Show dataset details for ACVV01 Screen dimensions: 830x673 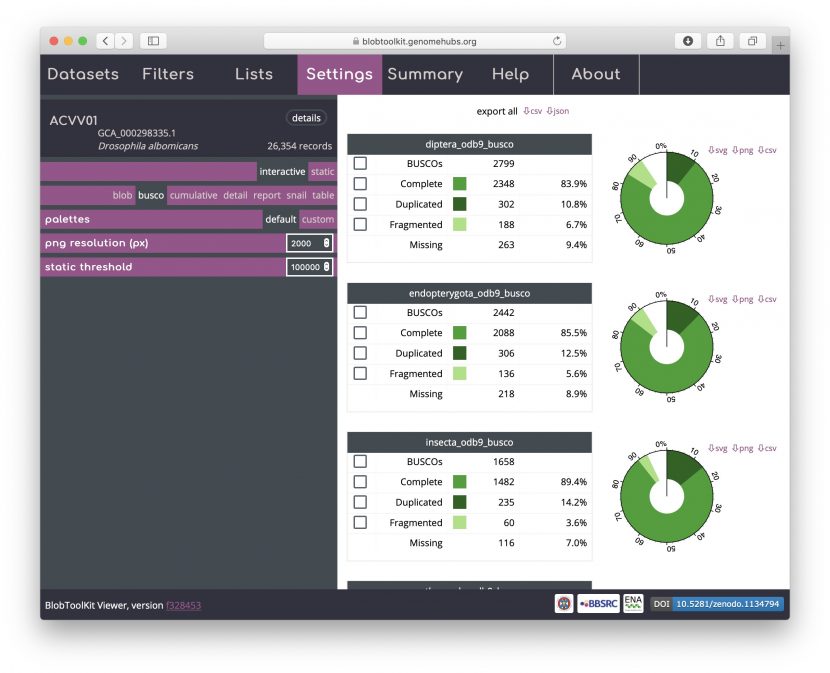tap(305, 117)
